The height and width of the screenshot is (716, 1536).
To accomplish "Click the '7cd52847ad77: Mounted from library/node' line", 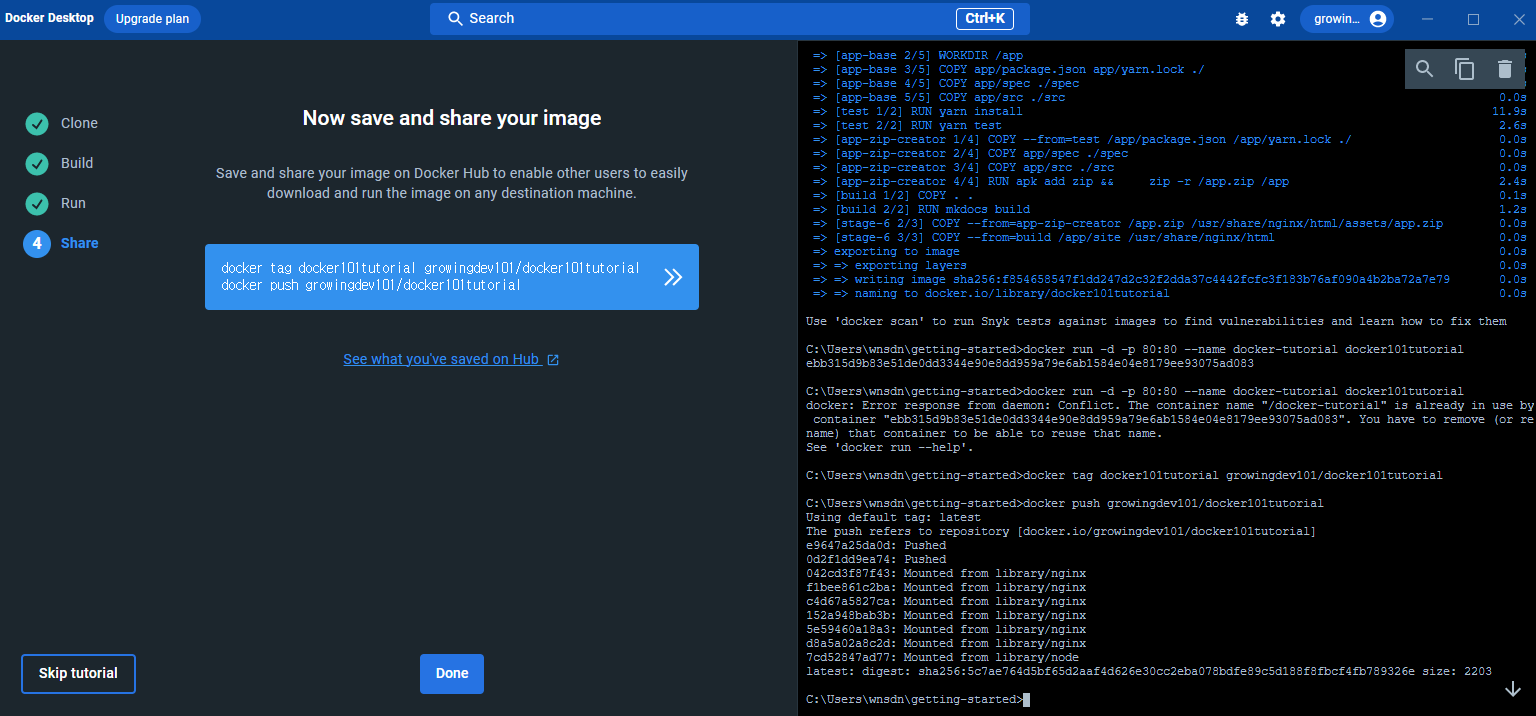I will (x=942, y=657).
